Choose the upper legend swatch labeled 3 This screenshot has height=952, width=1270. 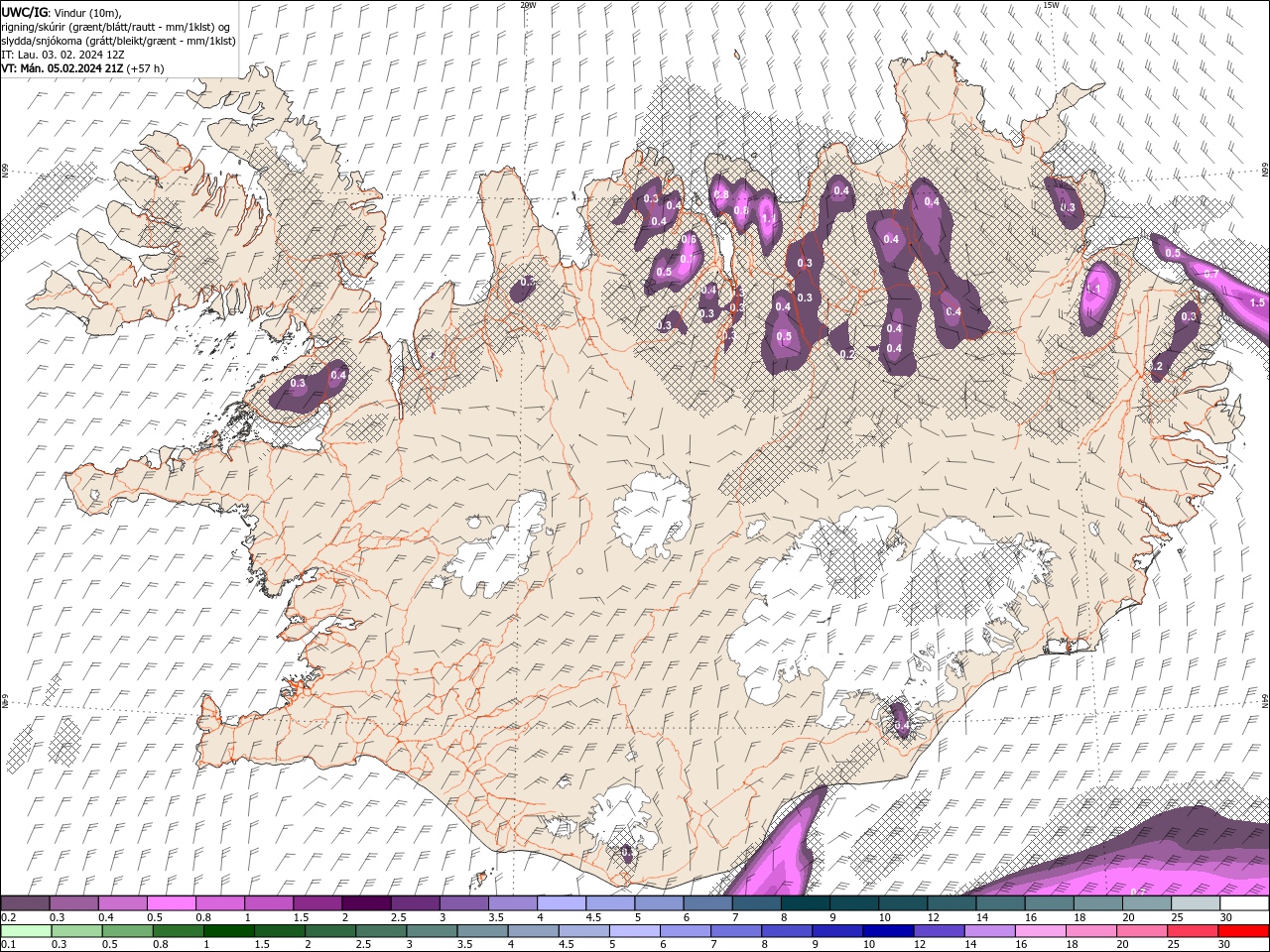point(464,903)
